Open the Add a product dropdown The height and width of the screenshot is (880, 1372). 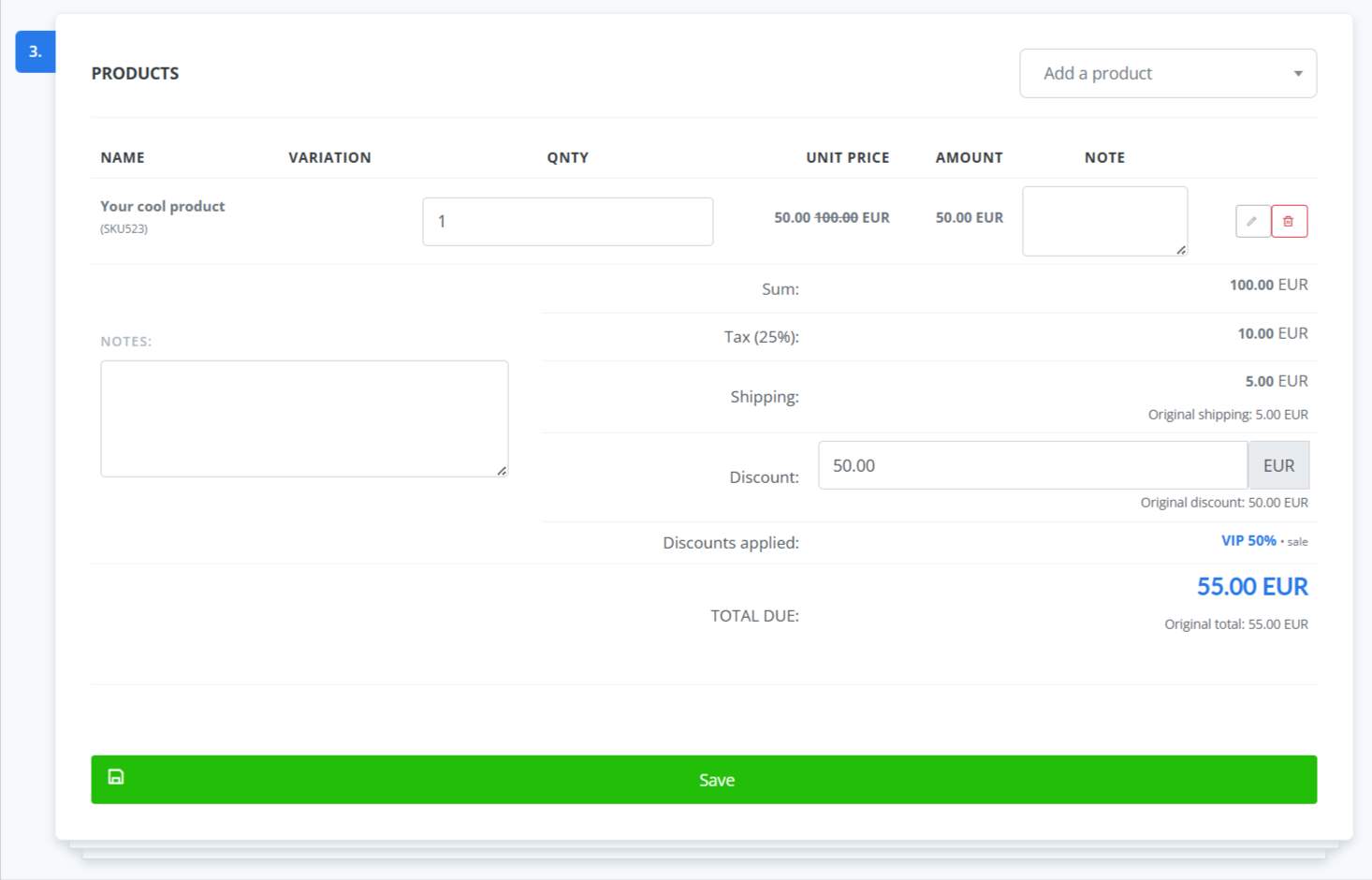click(x=1168, y=73)
